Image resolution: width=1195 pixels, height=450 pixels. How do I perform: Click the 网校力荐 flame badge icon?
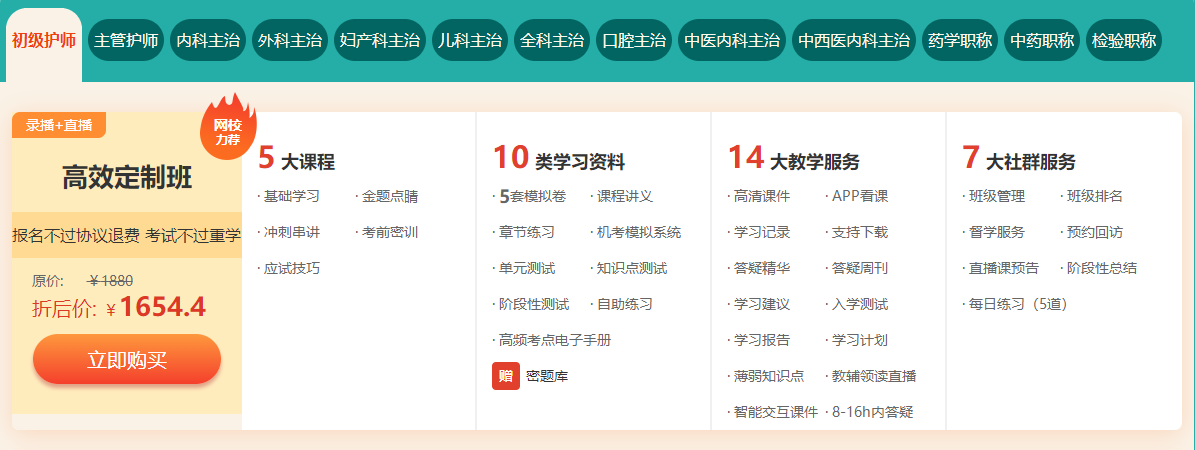pyautogui.click(x=227, y=124)
